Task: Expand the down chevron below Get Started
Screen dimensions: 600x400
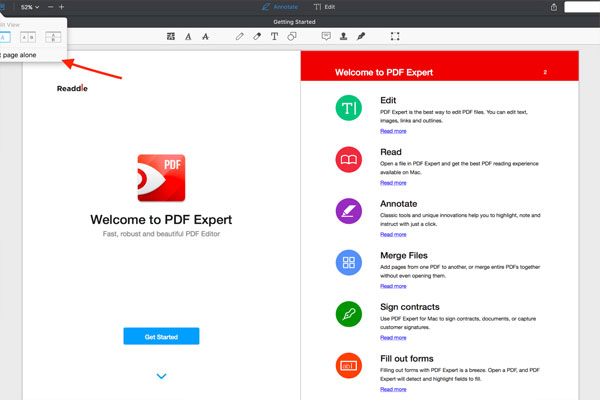Action: (161, 376)
